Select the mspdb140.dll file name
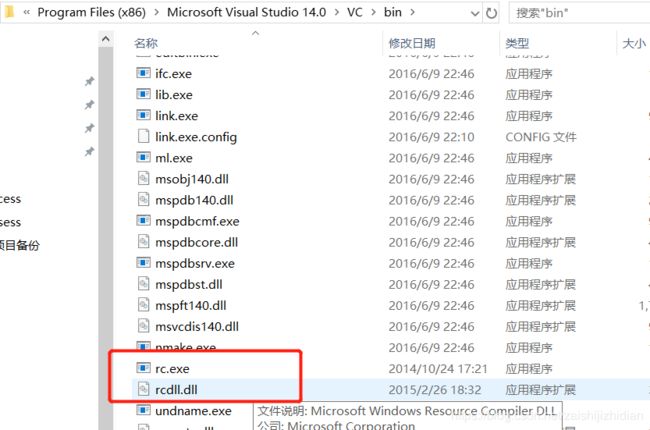 click(194, 200)
